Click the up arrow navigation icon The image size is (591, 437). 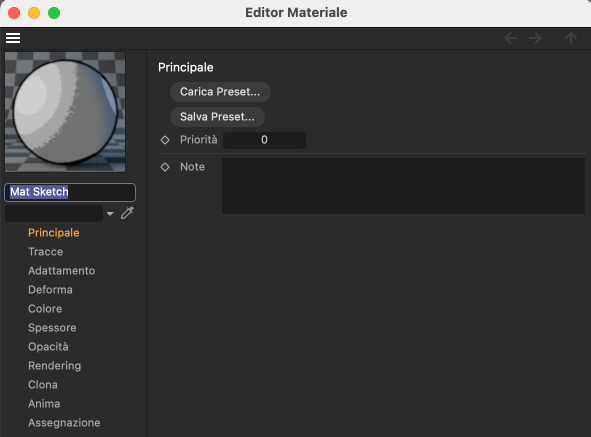click(x=571, y=38)
